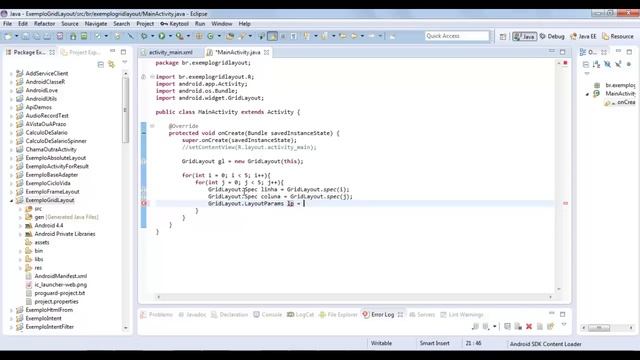The width and height of the screenshot is (640, 360).
Task: Minimize the Package Explorer panel
Action: [x=113, y=51]
